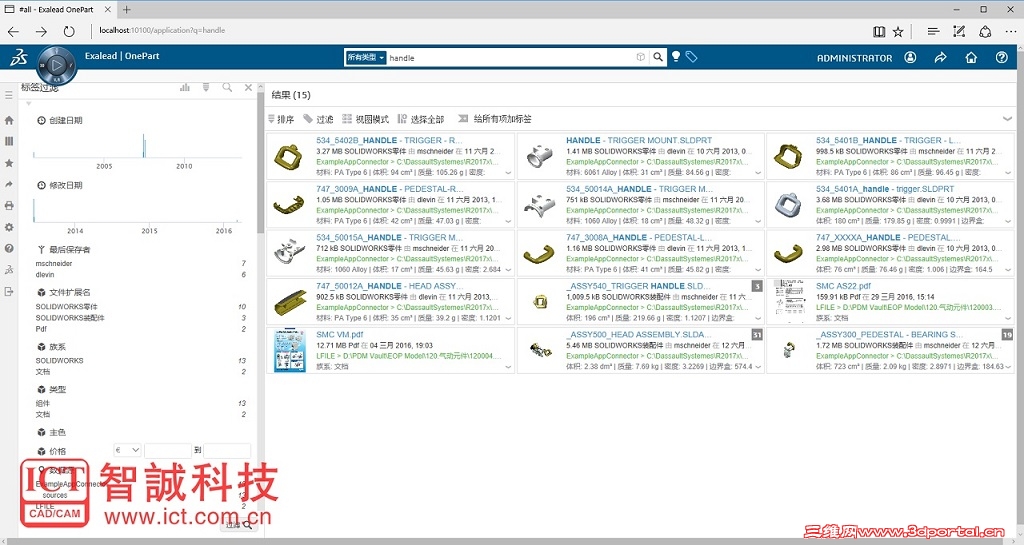
Task: Click inside the handle search input field
Action: click(x=509, y=57)
